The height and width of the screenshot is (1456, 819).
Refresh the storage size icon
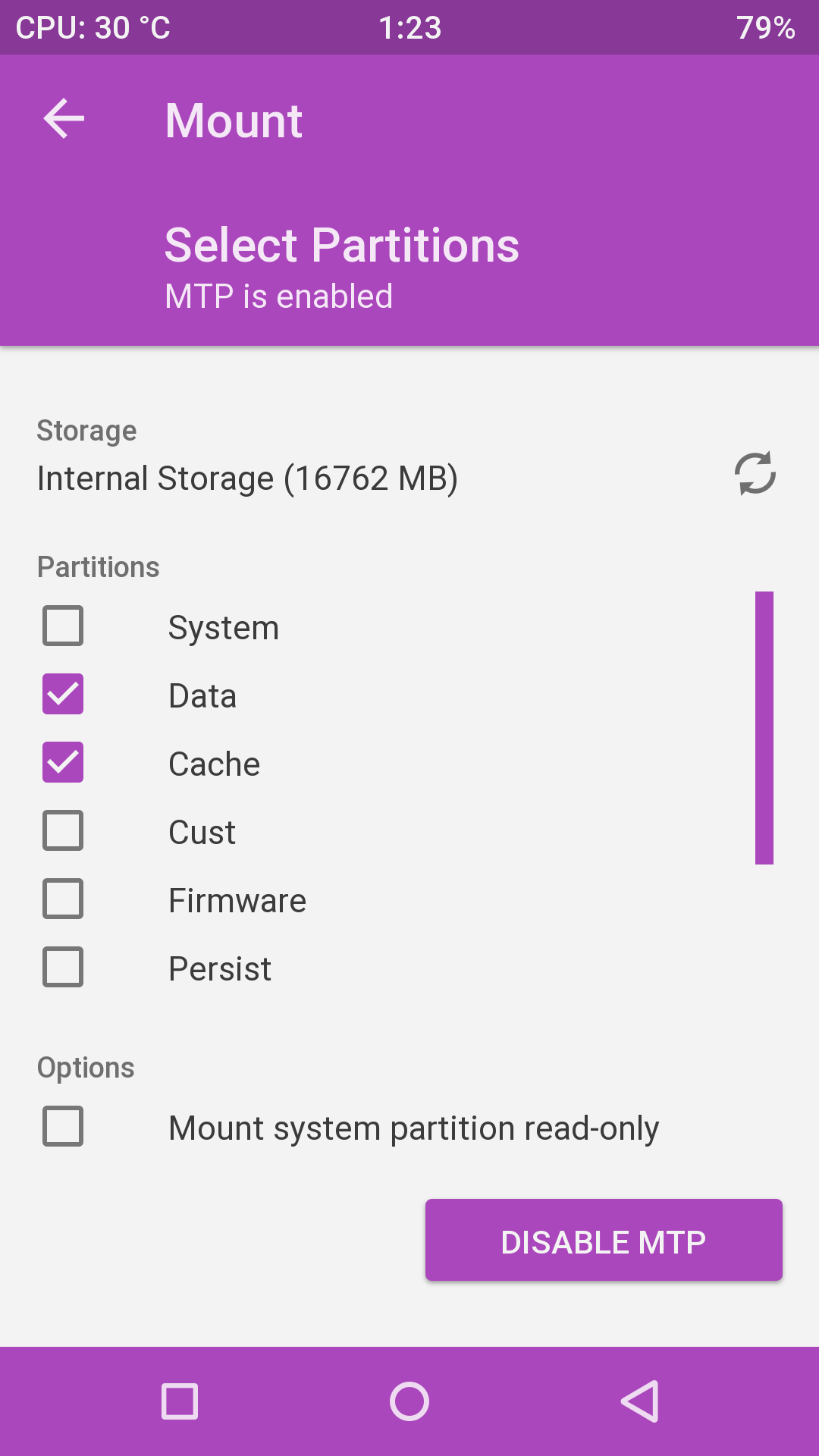point(755,474)
